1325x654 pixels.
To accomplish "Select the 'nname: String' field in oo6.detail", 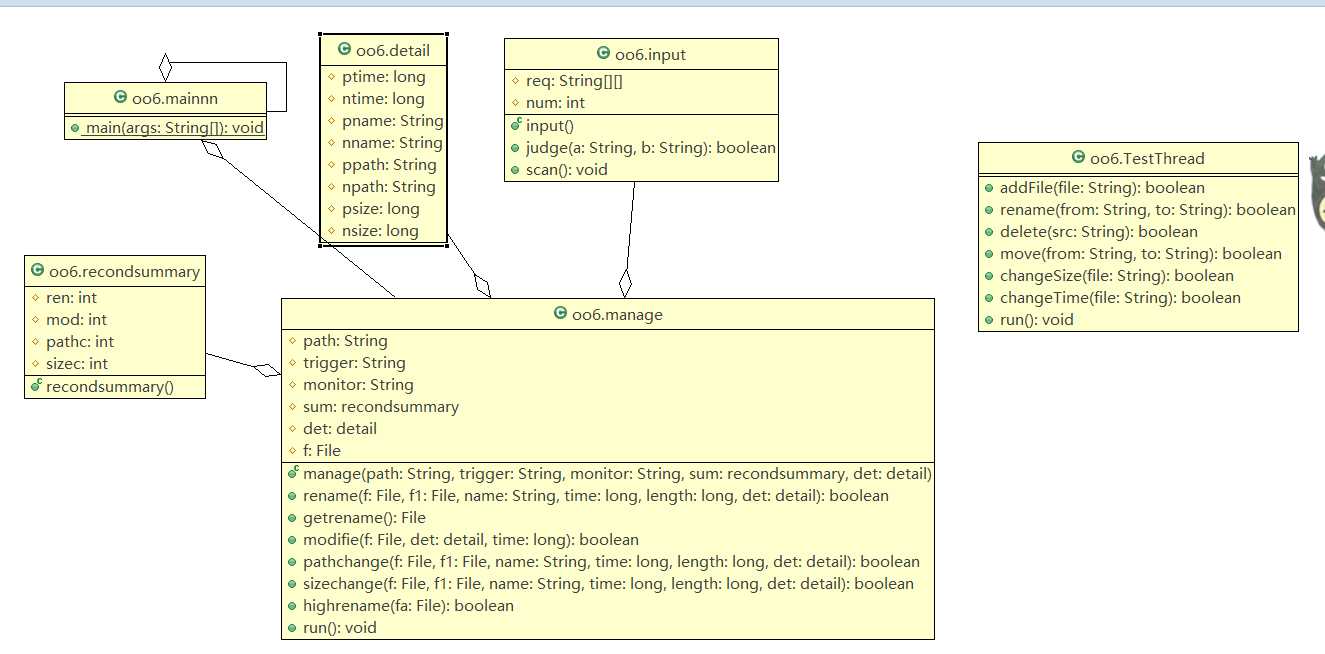I will pyautogui.click(x=393, y=143).
